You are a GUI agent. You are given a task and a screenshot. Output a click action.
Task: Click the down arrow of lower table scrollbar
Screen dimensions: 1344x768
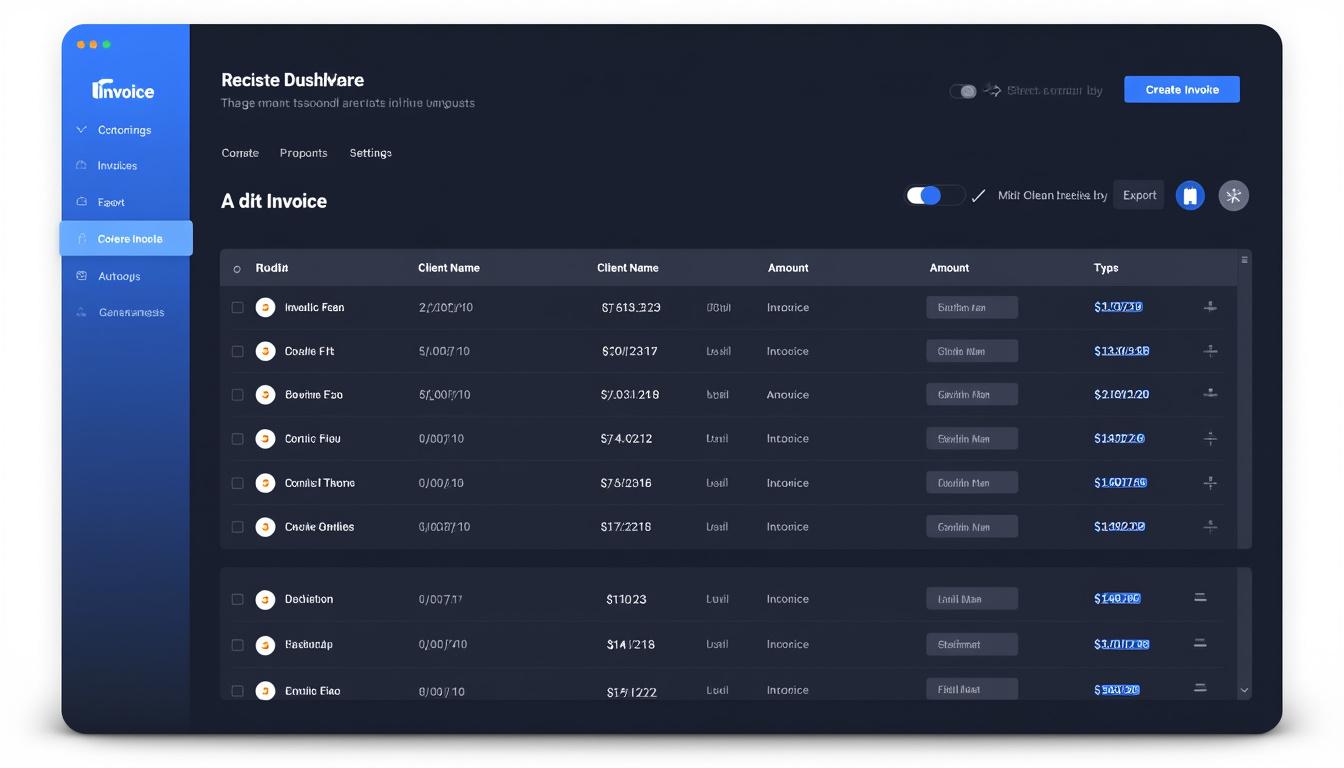pyautogui.click(x=1244, y=690)
